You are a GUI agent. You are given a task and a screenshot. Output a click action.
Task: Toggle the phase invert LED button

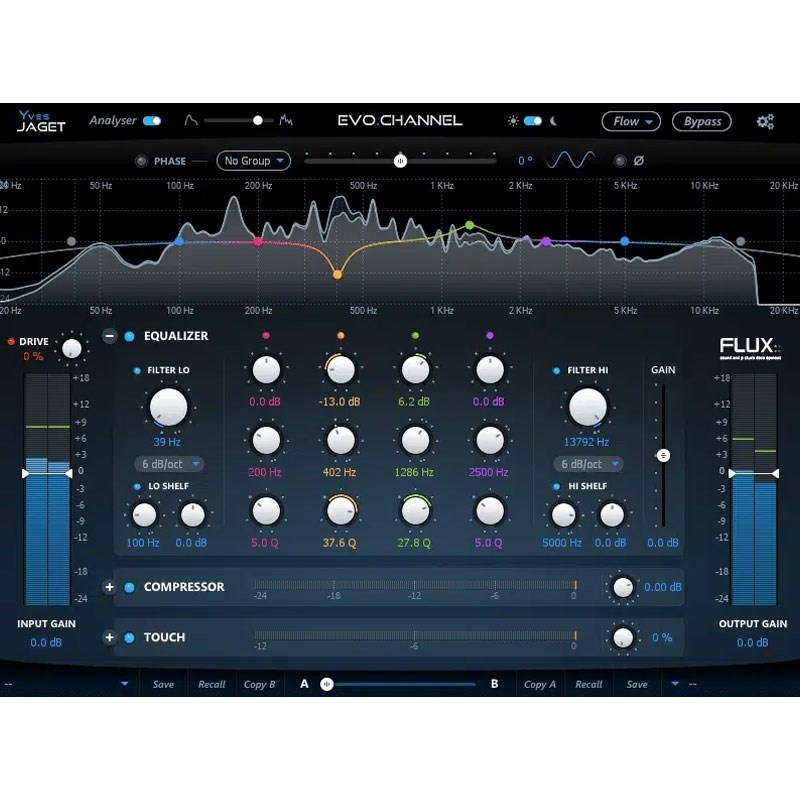coord(620,161)
